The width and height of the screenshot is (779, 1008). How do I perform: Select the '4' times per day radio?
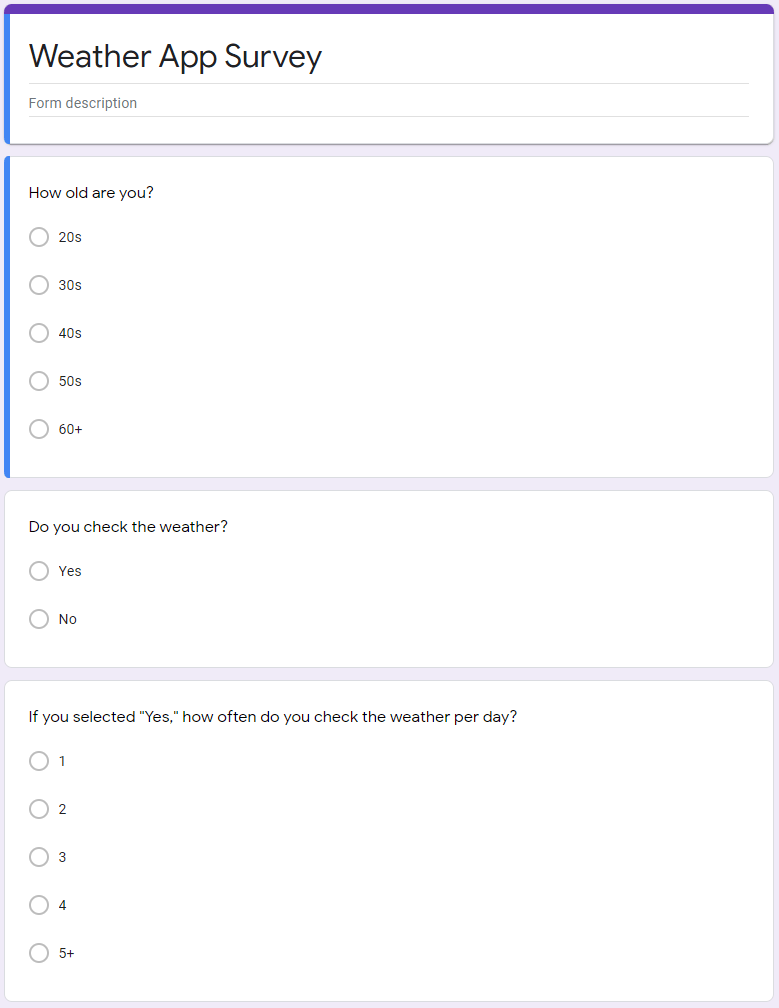click(39, 905)
